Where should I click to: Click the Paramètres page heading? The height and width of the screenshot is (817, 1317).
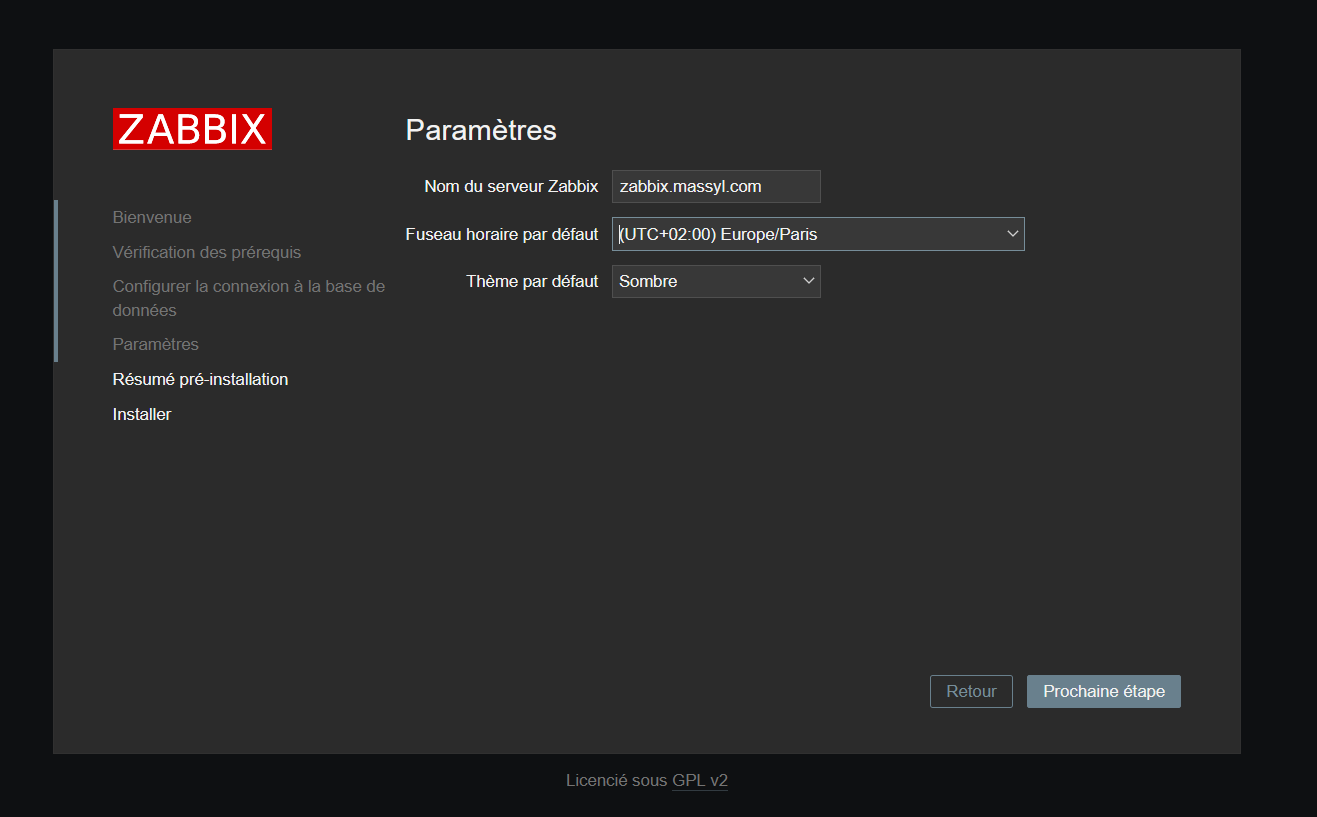click(481, 130)
